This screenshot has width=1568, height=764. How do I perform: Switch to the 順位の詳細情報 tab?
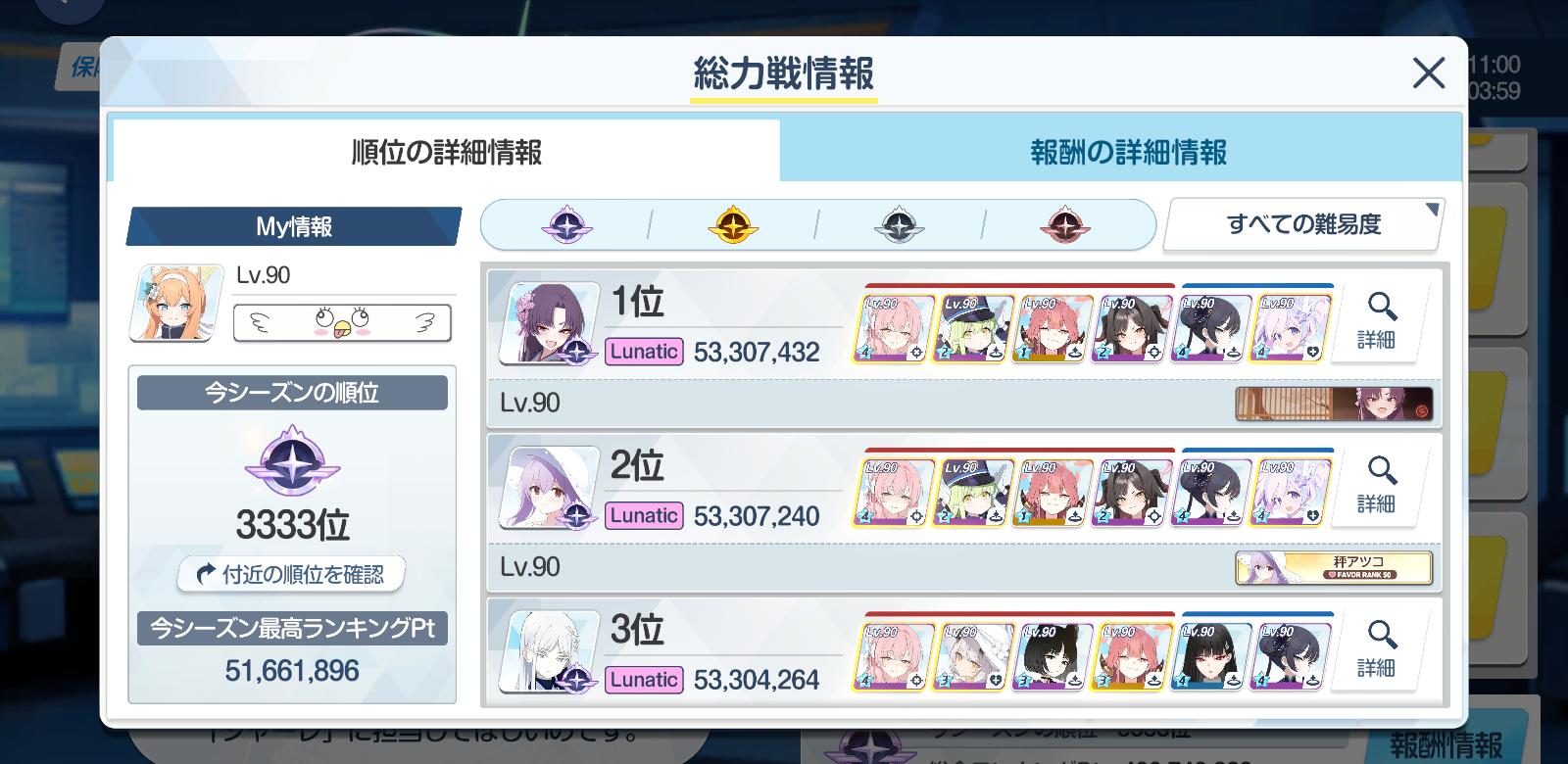445,151
